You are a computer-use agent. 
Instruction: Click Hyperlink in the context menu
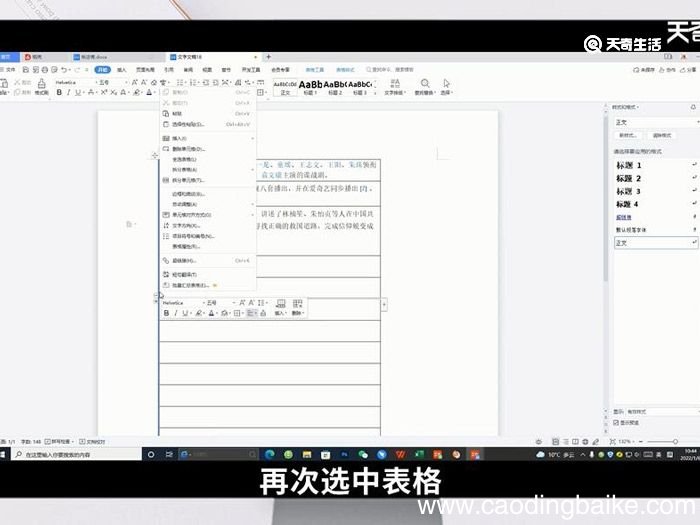[x=208, y=261]
